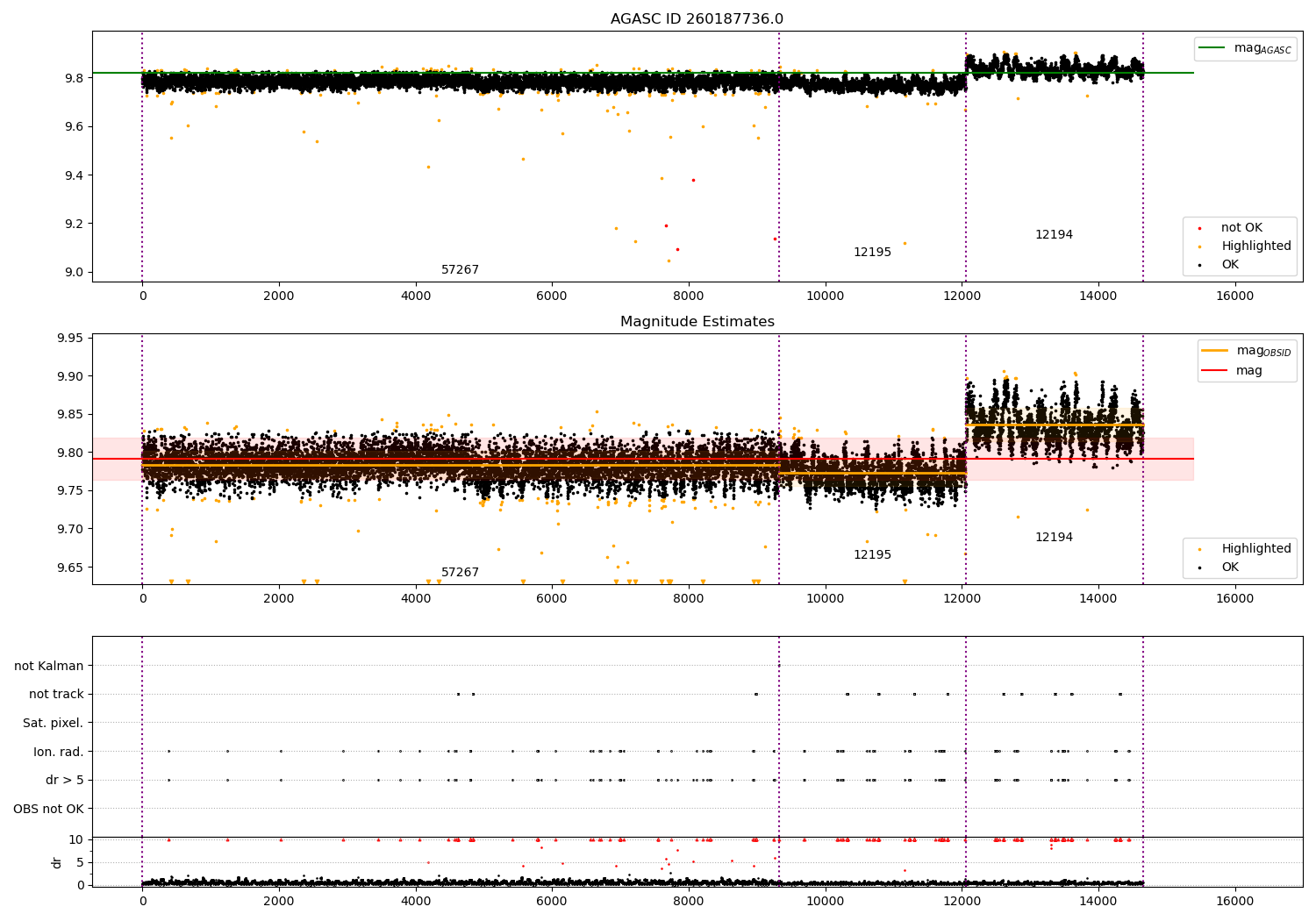The image size is (1316, 921).
Task: Click the 9.6 y-tick on the top plot
Action: [75, 127]
